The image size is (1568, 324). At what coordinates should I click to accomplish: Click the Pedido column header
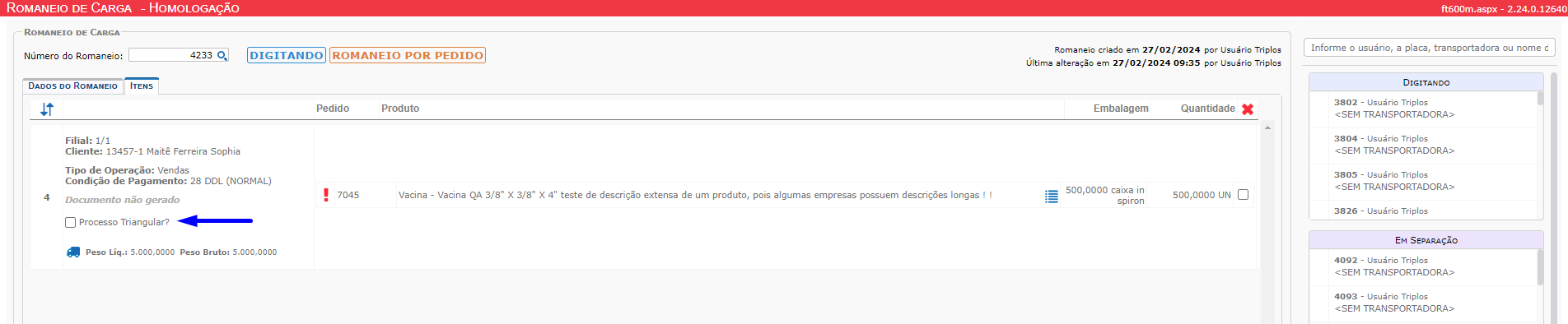click(x=333, y=109)
